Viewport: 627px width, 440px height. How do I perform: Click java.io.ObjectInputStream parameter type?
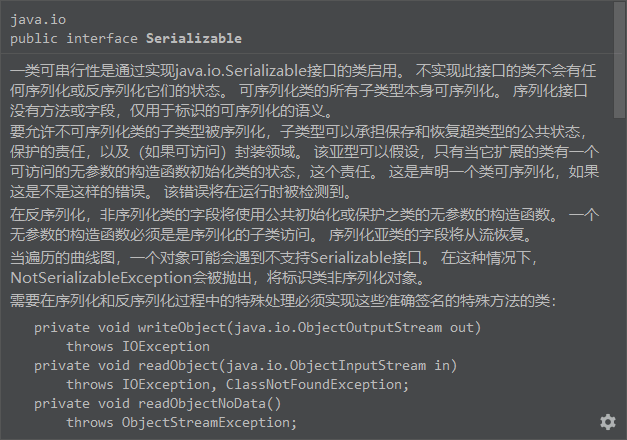point(326,366)
